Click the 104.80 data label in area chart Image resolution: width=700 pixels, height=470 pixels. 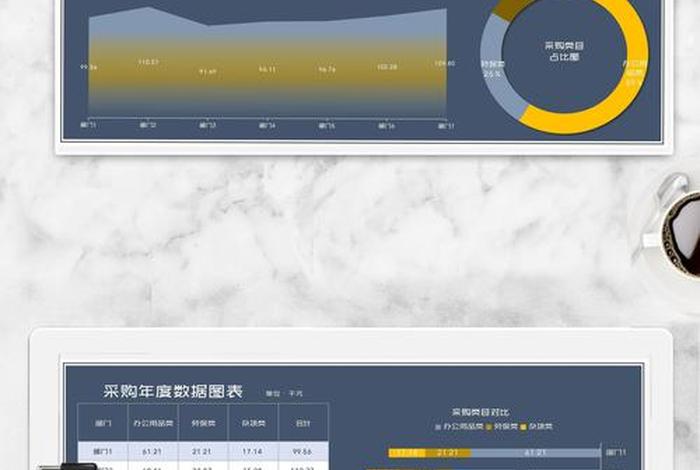click(x=445, y=64)
